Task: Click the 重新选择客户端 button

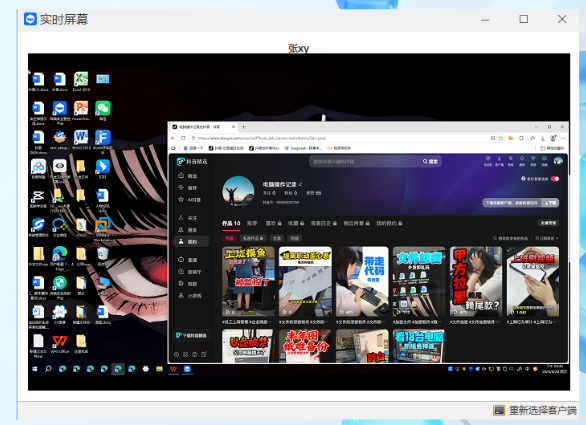Action: pos(535,411)
